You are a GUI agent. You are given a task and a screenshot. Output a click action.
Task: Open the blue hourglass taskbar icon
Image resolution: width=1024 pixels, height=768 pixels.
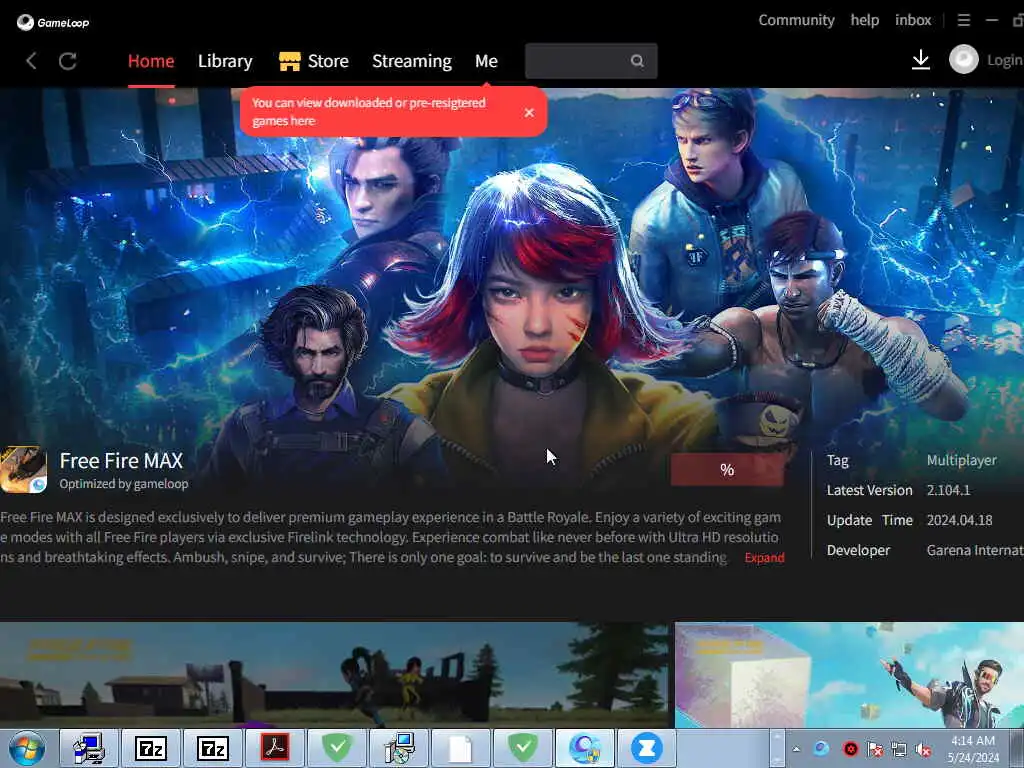coord(647,748)
